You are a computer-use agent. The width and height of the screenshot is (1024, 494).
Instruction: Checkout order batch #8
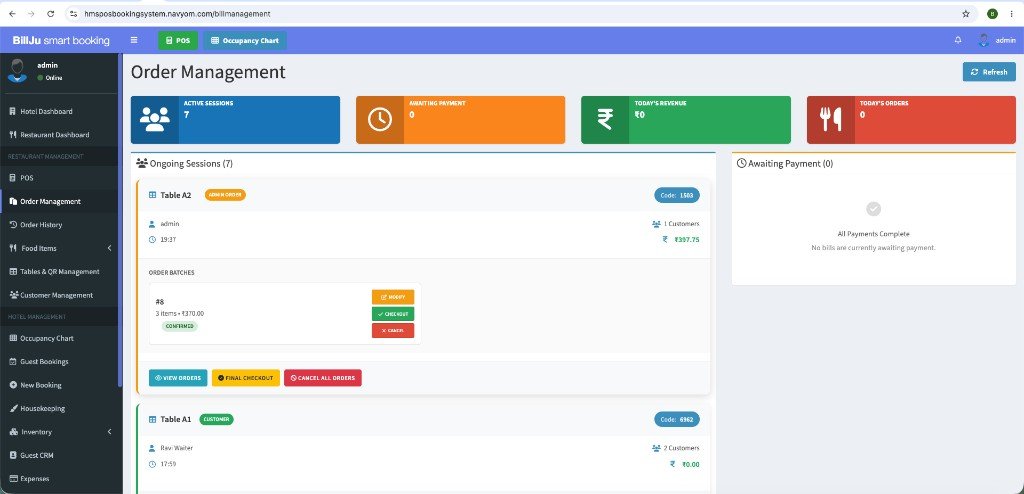pos(393,314)
